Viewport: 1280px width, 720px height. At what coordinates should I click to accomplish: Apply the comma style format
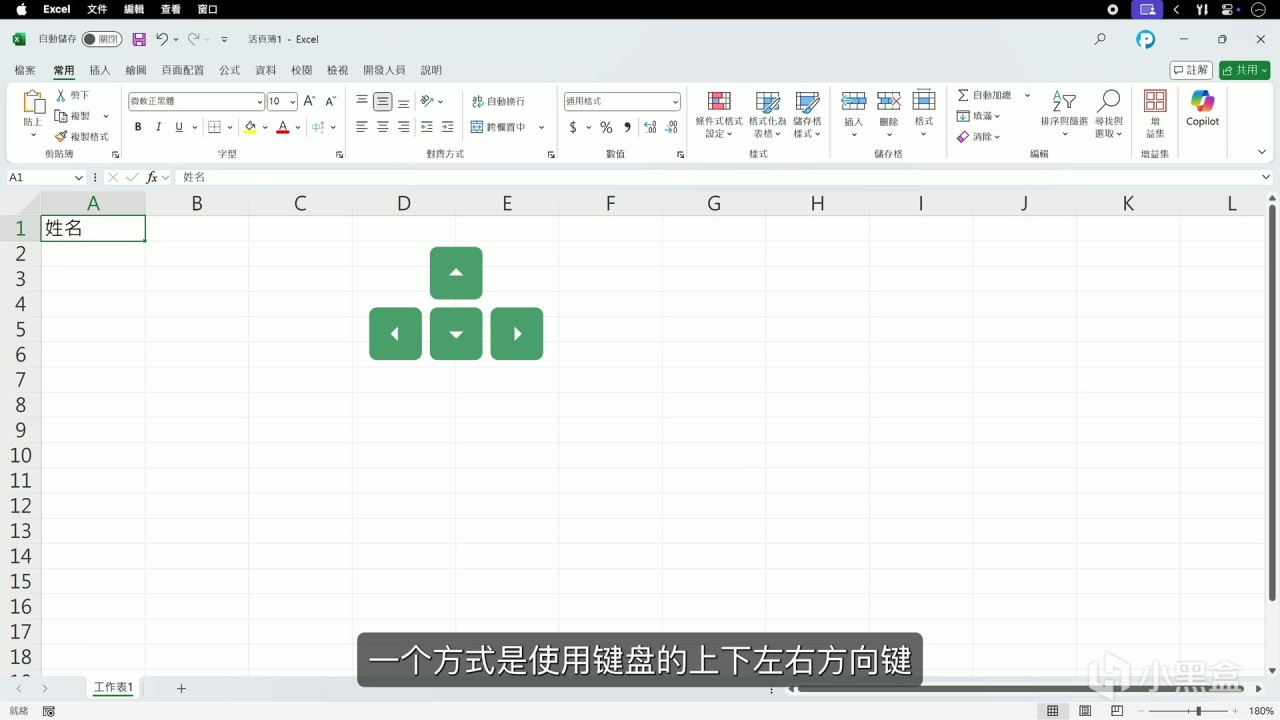tap(628, 127)
